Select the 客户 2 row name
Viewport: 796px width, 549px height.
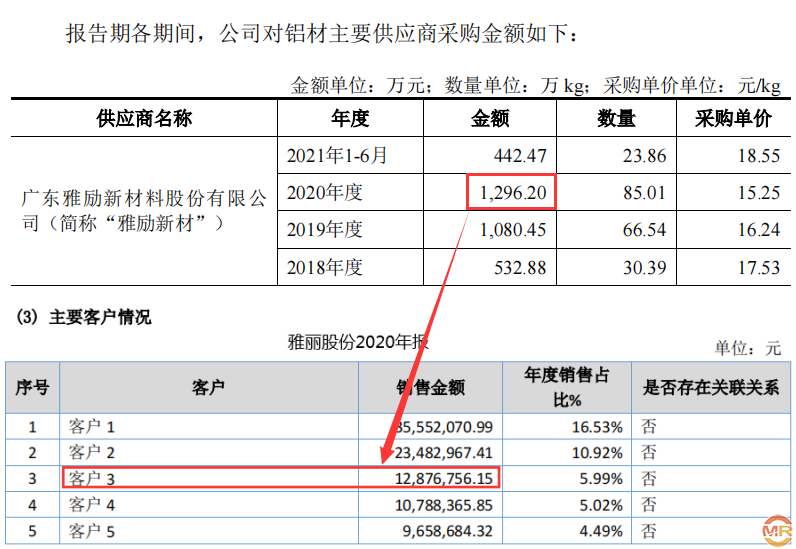click(91, 453)
